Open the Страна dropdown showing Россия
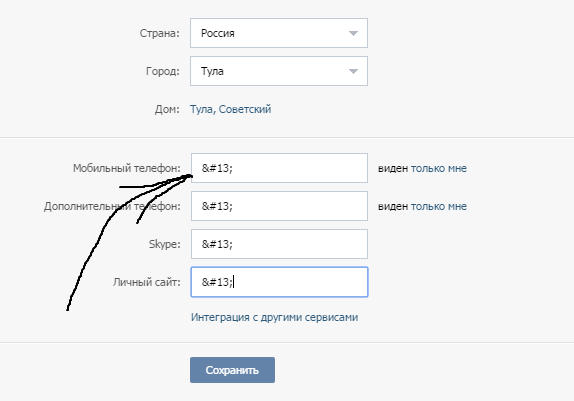This screenshot has height=401, width=574. pyautogui.click(x=279, y=33)
